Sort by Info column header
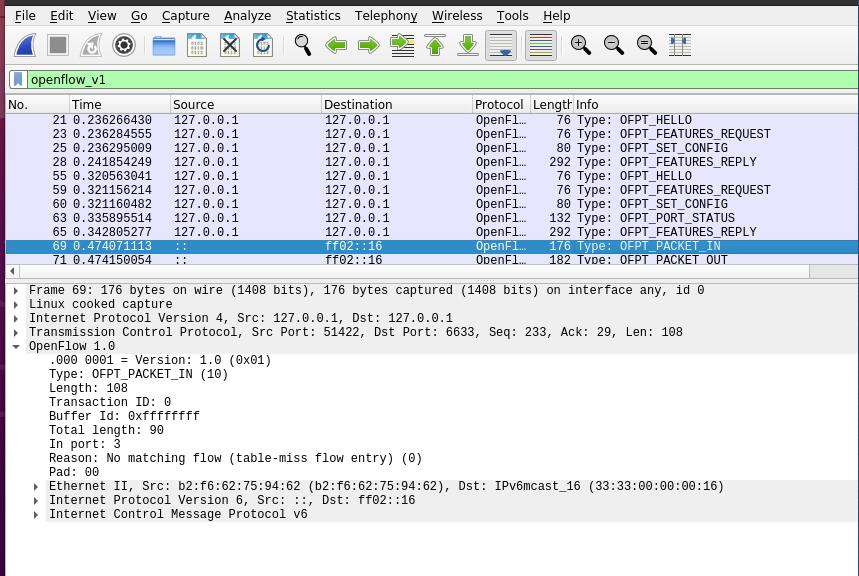 [x=715, y=105]
